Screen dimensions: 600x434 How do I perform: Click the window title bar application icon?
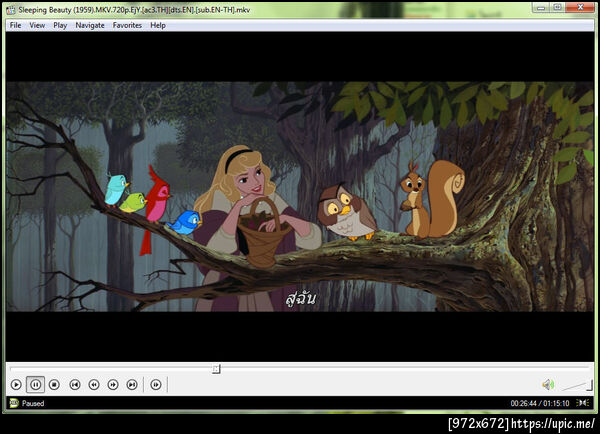point(11,10)
